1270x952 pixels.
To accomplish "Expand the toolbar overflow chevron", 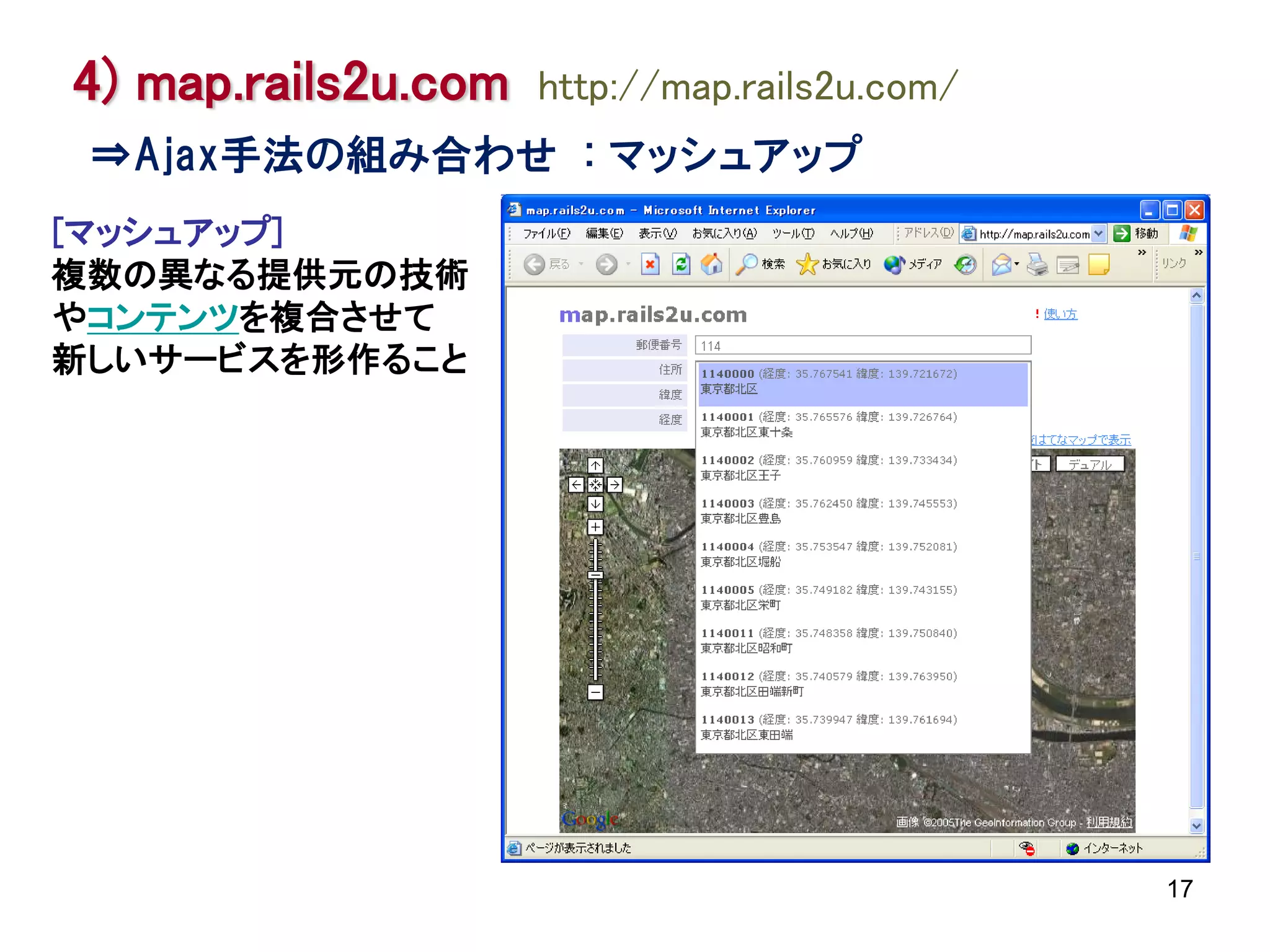I will (1142, 252).
